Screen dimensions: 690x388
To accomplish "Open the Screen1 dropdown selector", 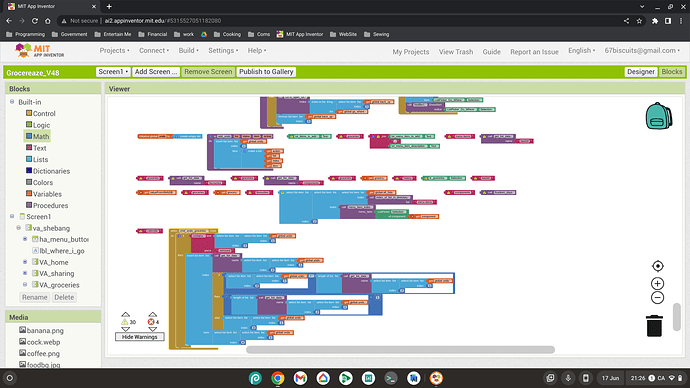I will point(113,72).
